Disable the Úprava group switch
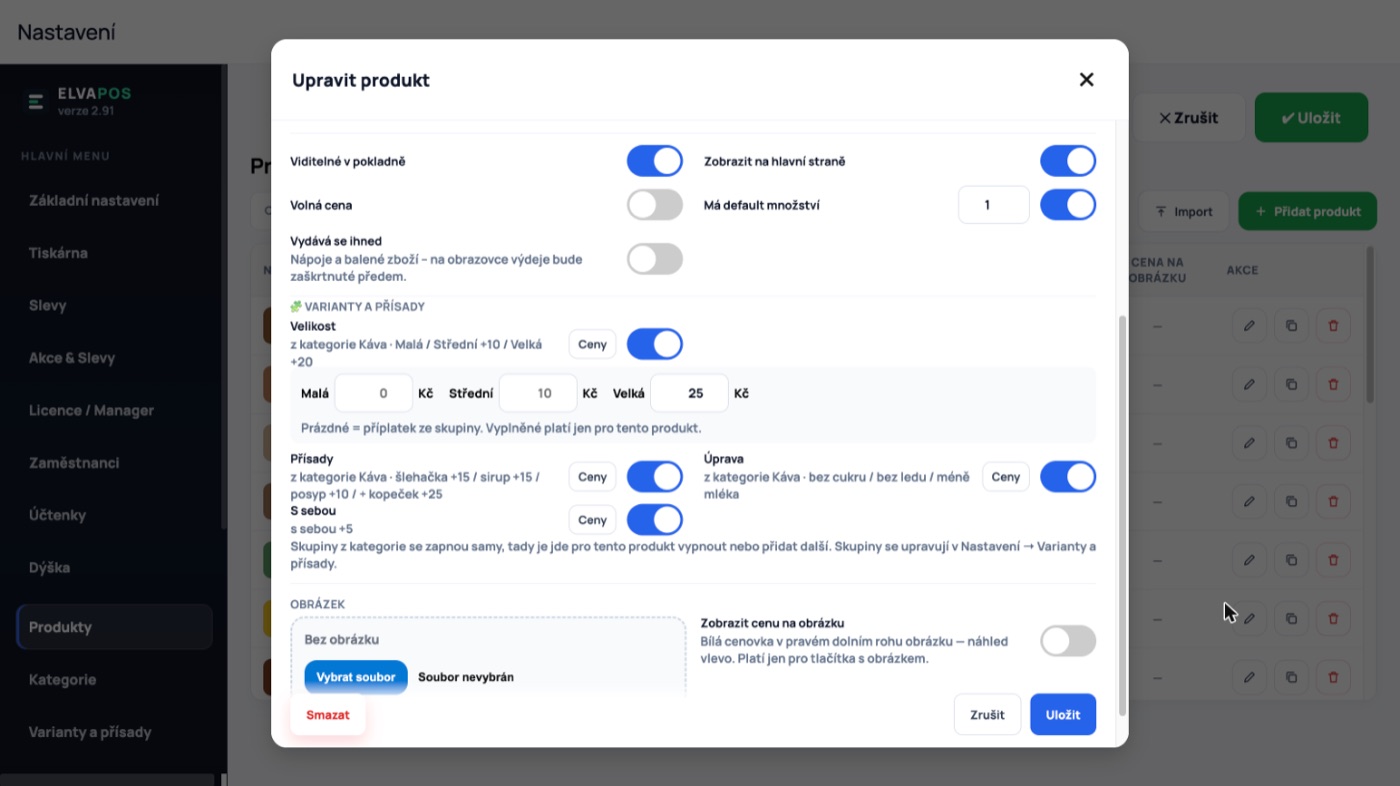1400x786 pixels. click(x=1068, y=477)
